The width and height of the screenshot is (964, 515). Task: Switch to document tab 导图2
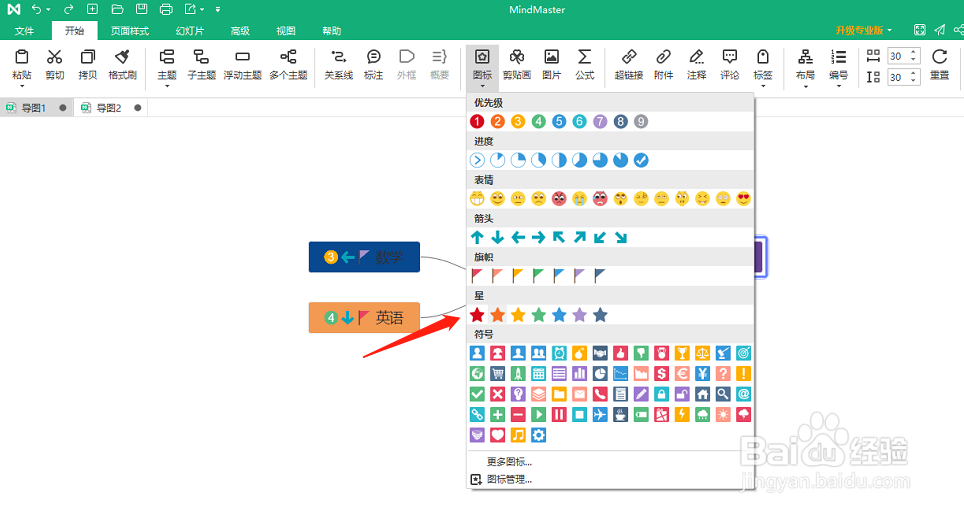point(109,108)
